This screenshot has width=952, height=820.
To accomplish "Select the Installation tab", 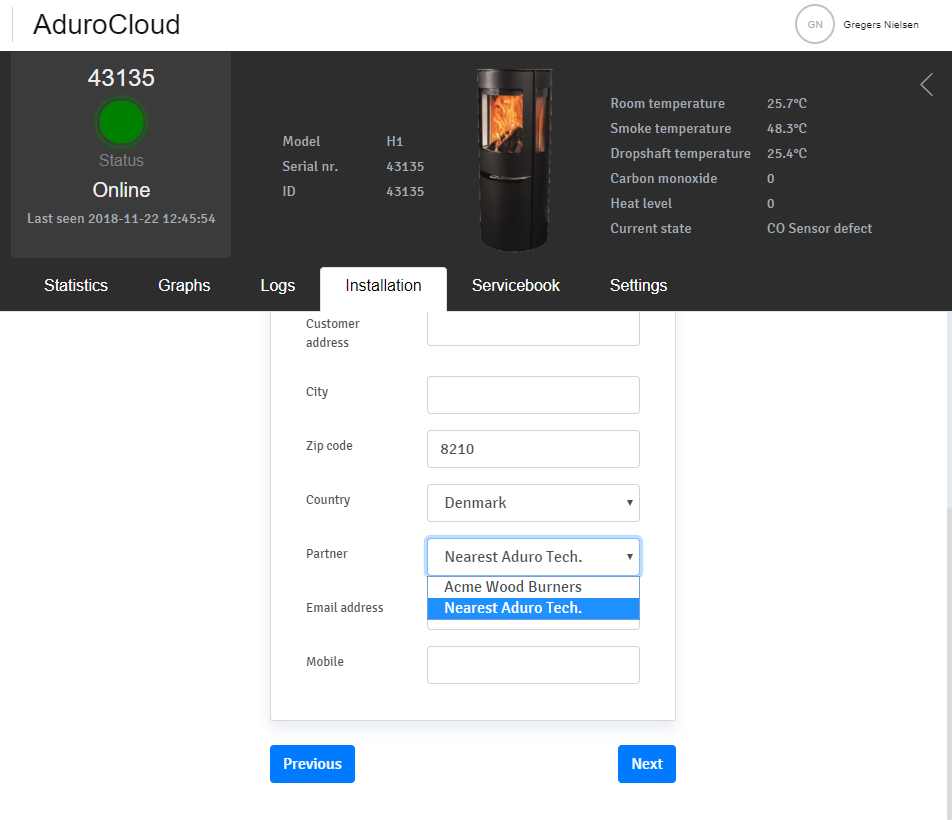I will (x=383, y=288).
